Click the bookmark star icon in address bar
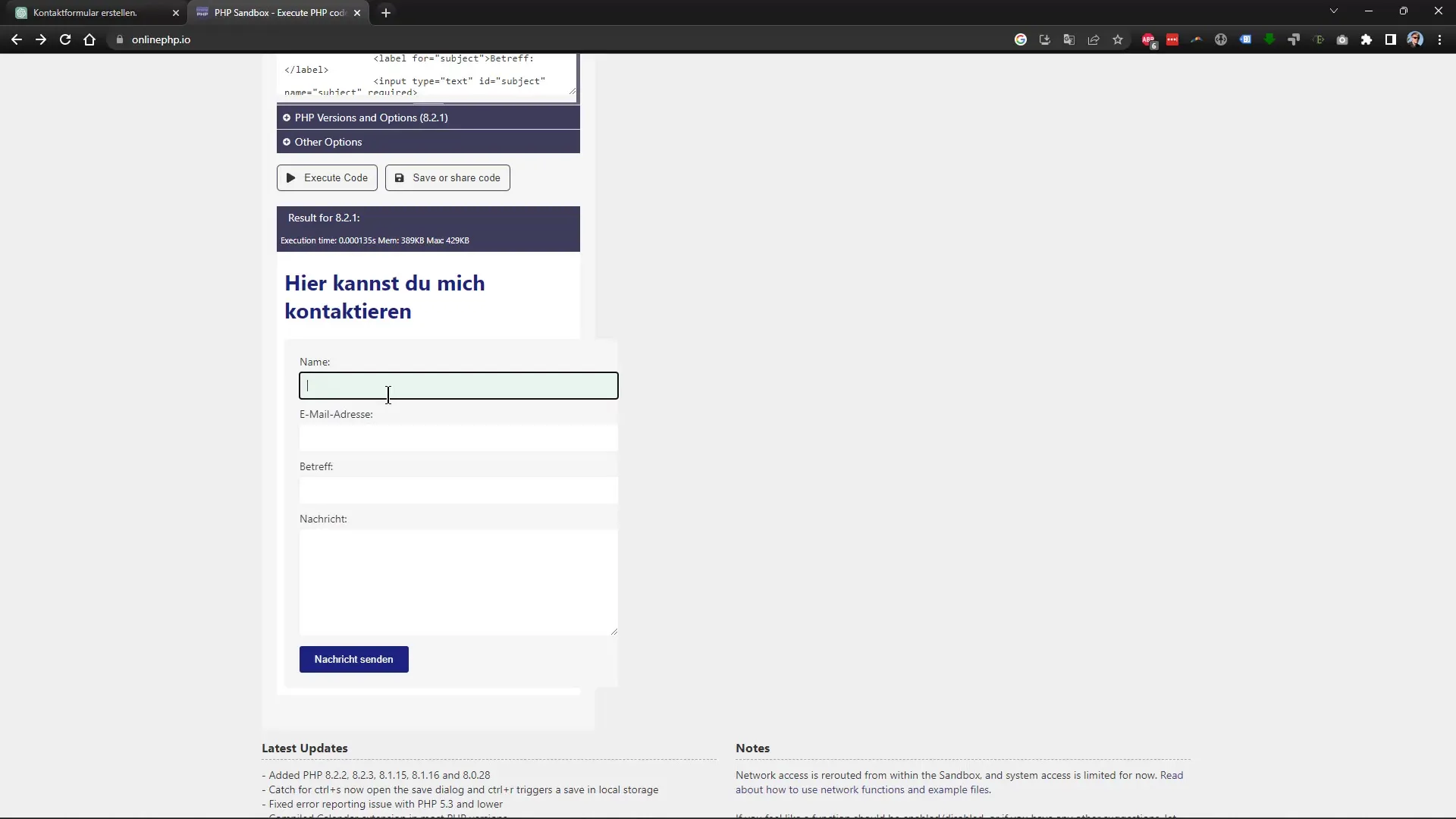Viewport: 1456px width, 819px height. pyautogui.click(x=1118, y=39)
